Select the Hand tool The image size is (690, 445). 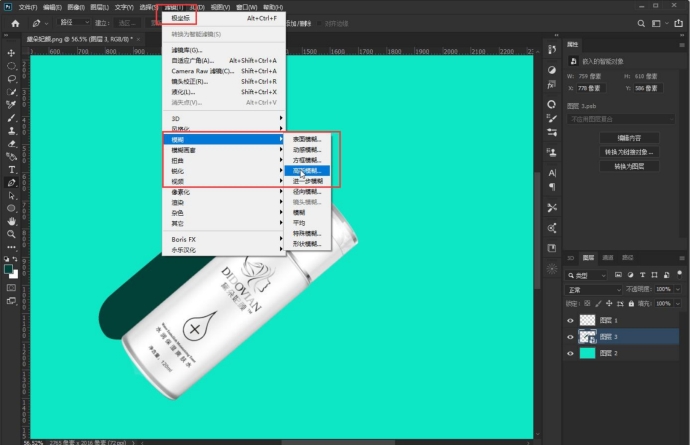tap(11, 221)
